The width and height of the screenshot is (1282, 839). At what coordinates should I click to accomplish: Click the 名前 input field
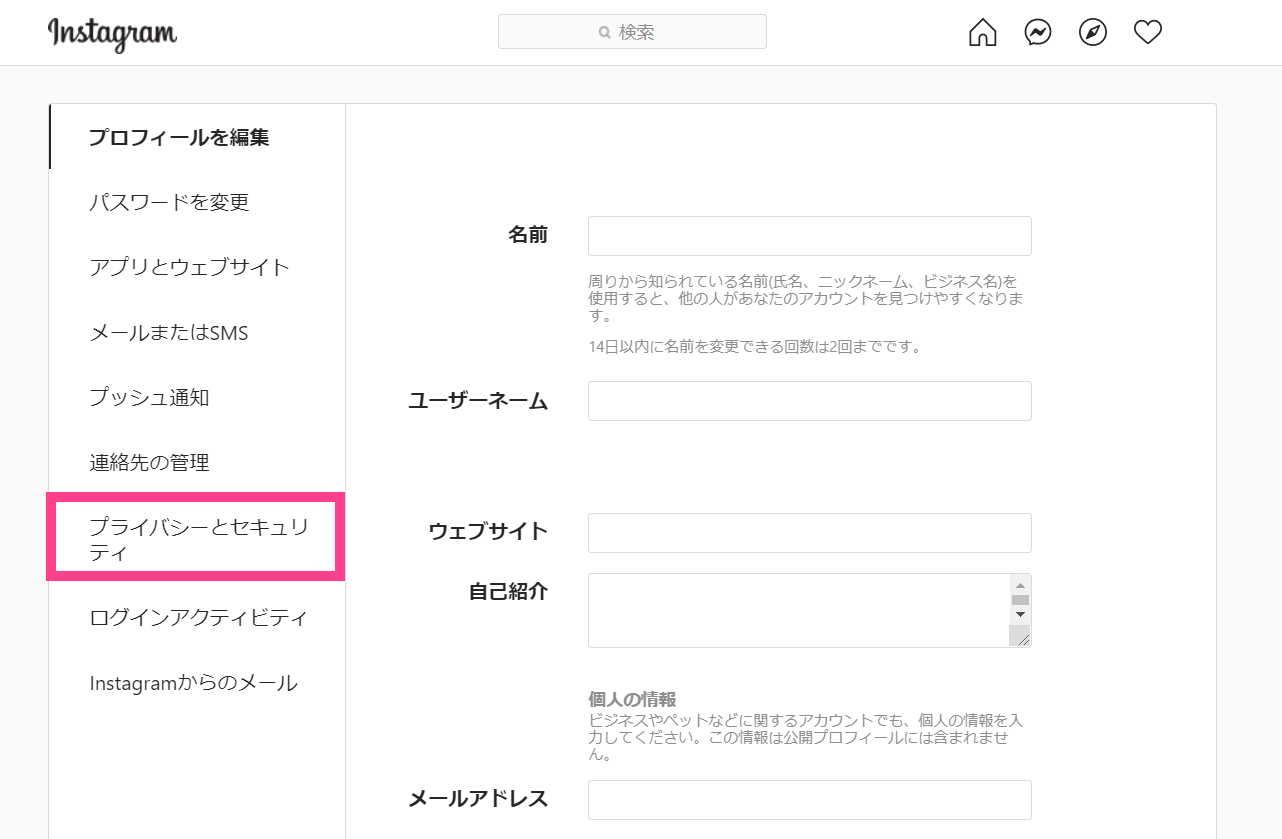point(810,236)
